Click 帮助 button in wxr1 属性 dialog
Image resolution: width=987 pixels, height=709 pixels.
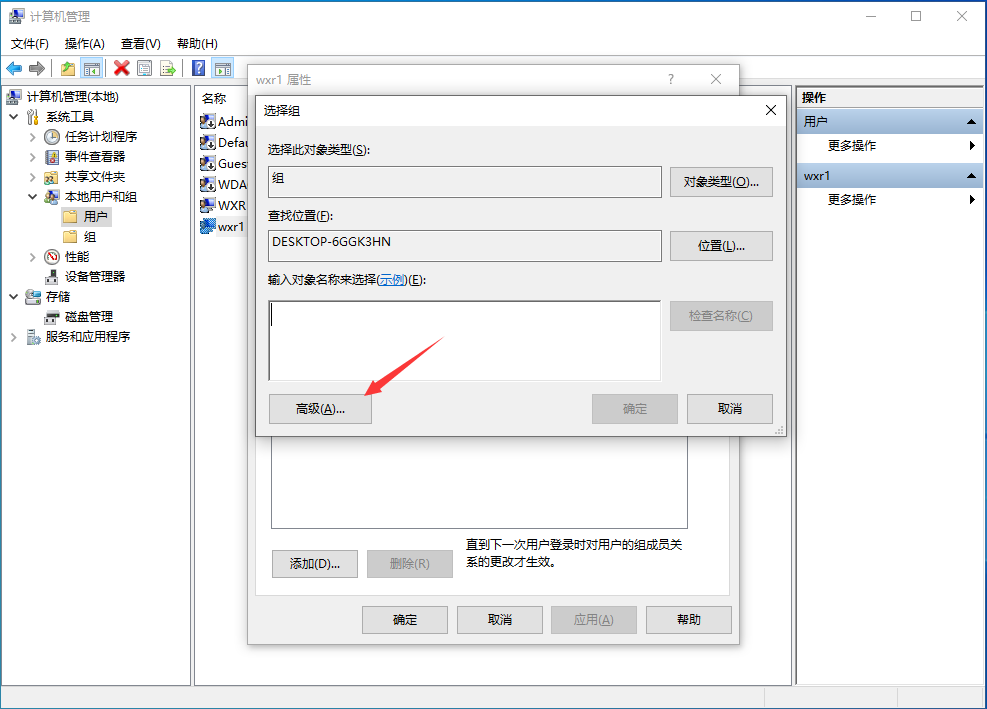689,620
